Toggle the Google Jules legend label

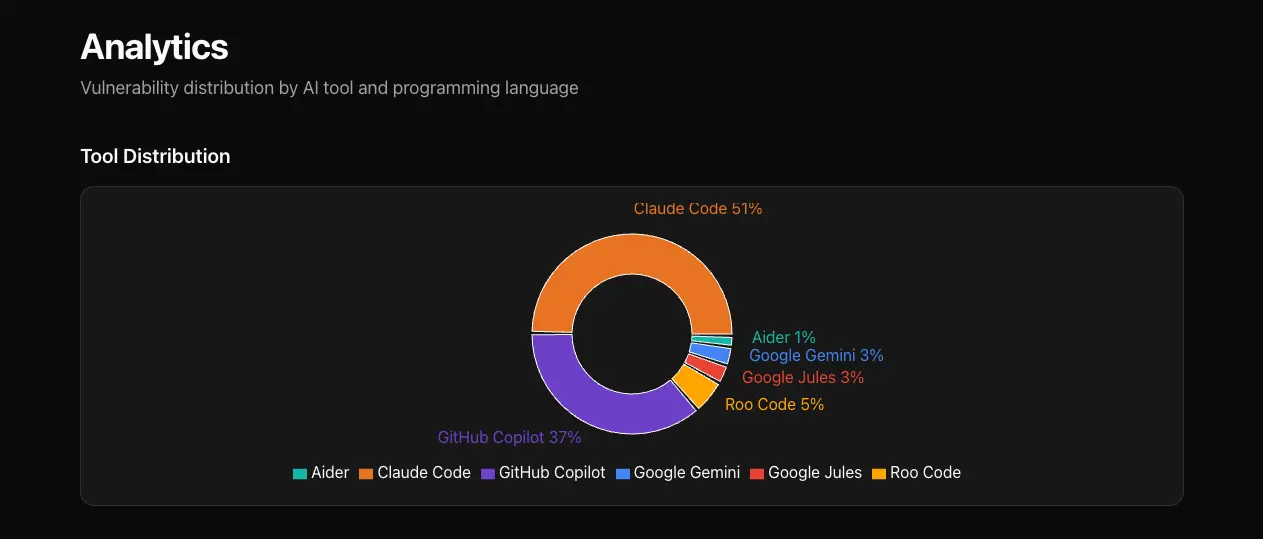815,473
